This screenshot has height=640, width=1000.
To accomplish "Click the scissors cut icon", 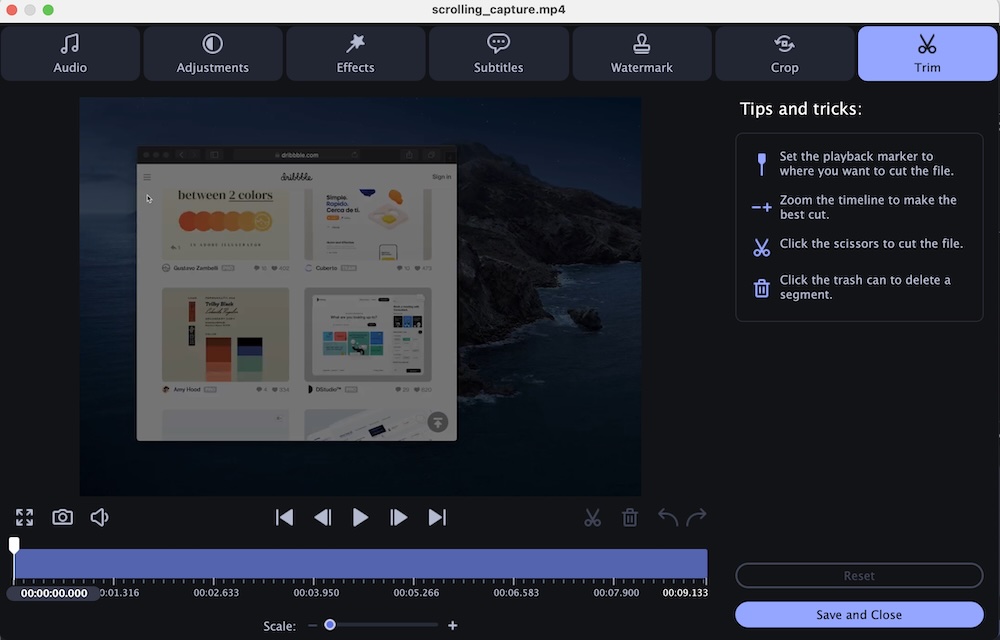I will (x=593, y=517).
